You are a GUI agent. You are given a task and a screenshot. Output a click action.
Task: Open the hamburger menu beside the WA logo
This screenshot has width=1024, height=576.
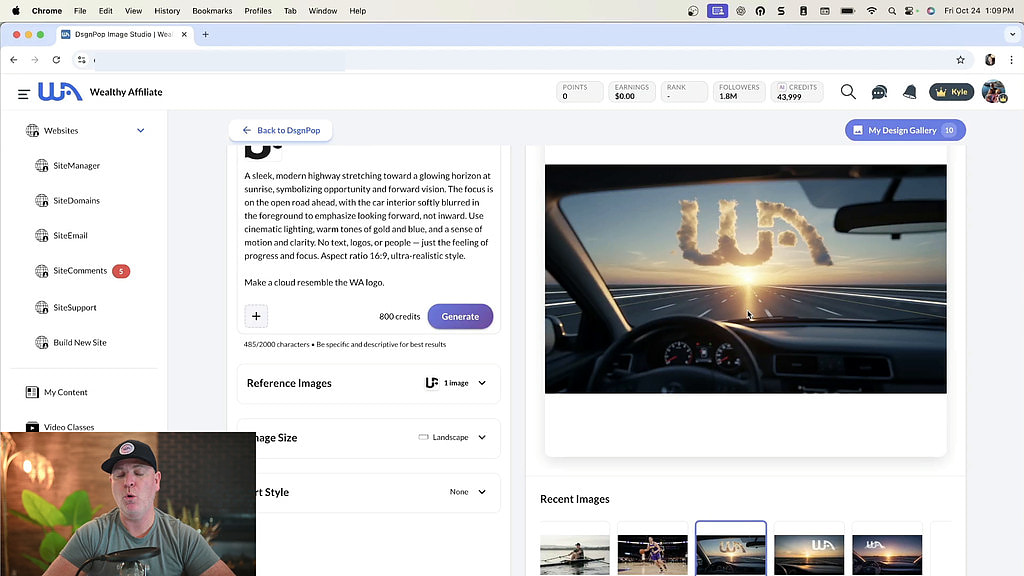point(23,93)
